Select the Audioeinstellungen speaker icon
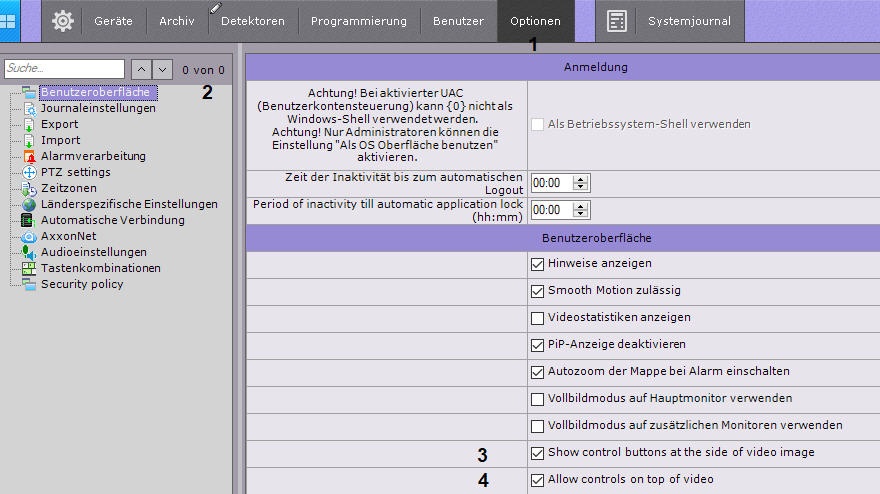 [x=29, y=252]
